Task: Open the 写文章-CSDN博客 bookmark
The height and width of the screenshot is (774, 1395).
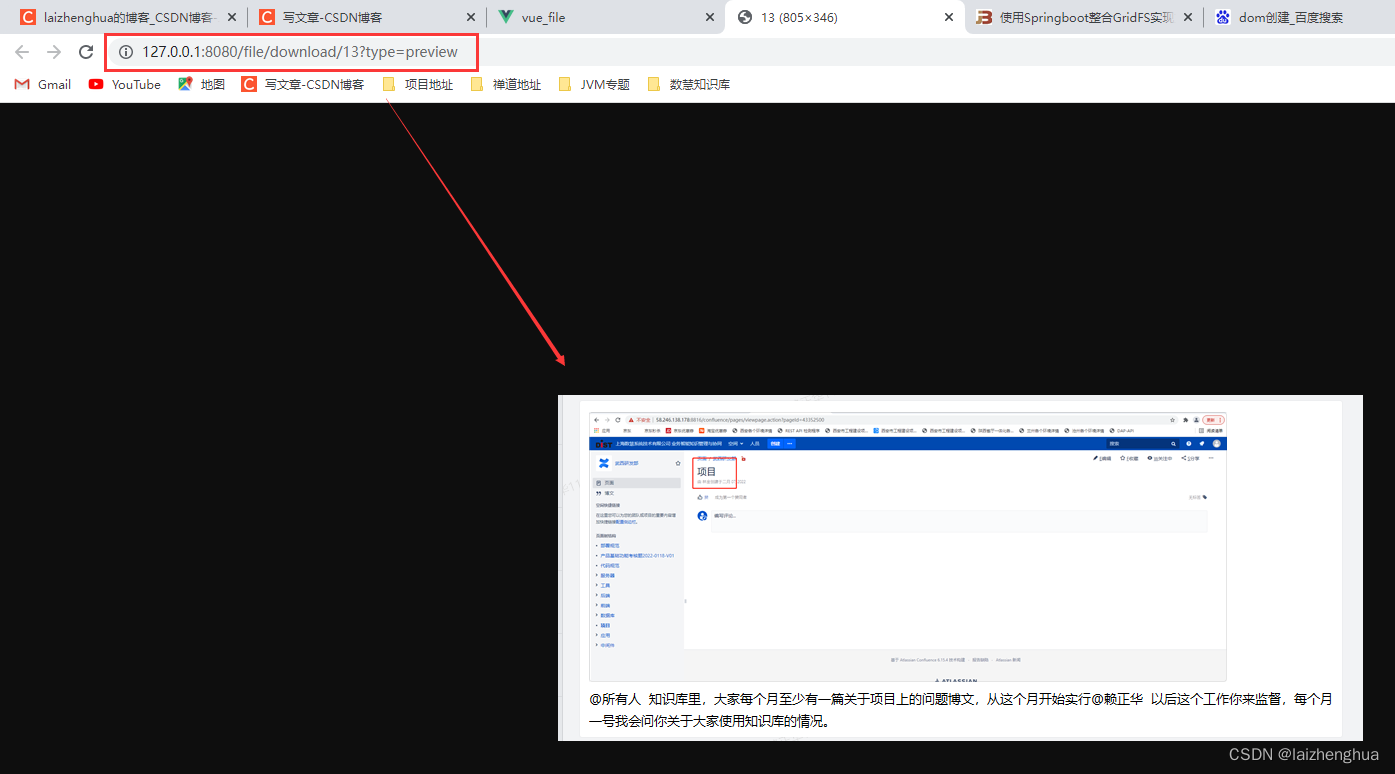Action: pos(303,85)
